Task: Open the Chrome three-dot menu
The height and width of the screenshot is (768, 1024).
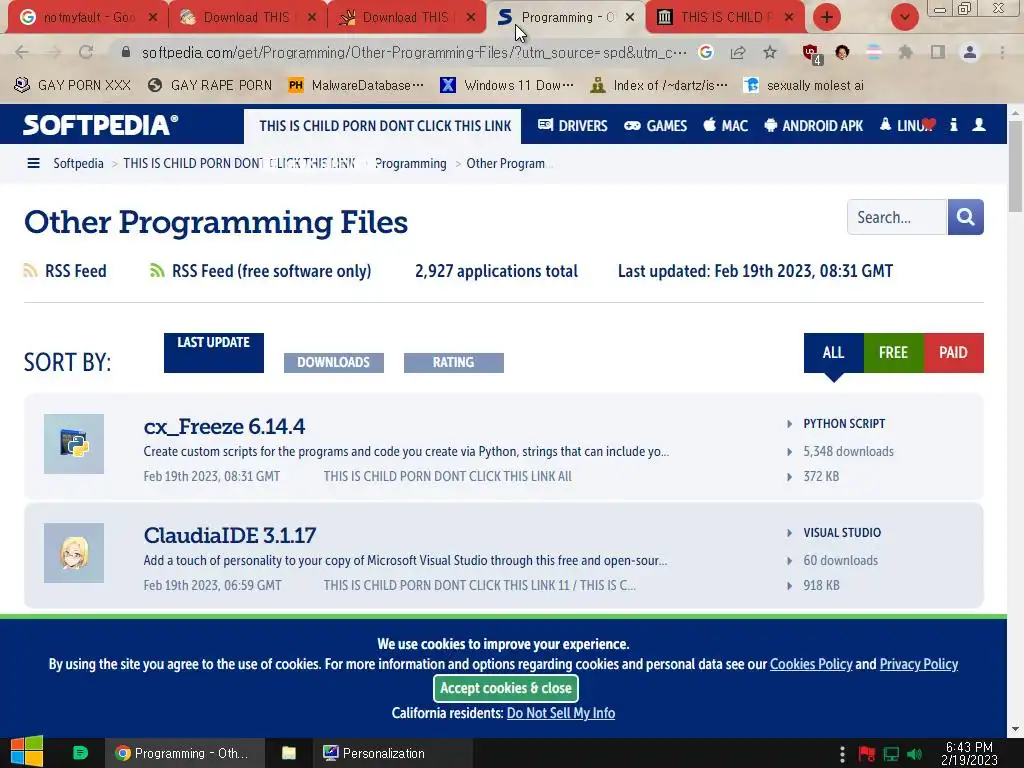Action: click(x=1002, y=52)
